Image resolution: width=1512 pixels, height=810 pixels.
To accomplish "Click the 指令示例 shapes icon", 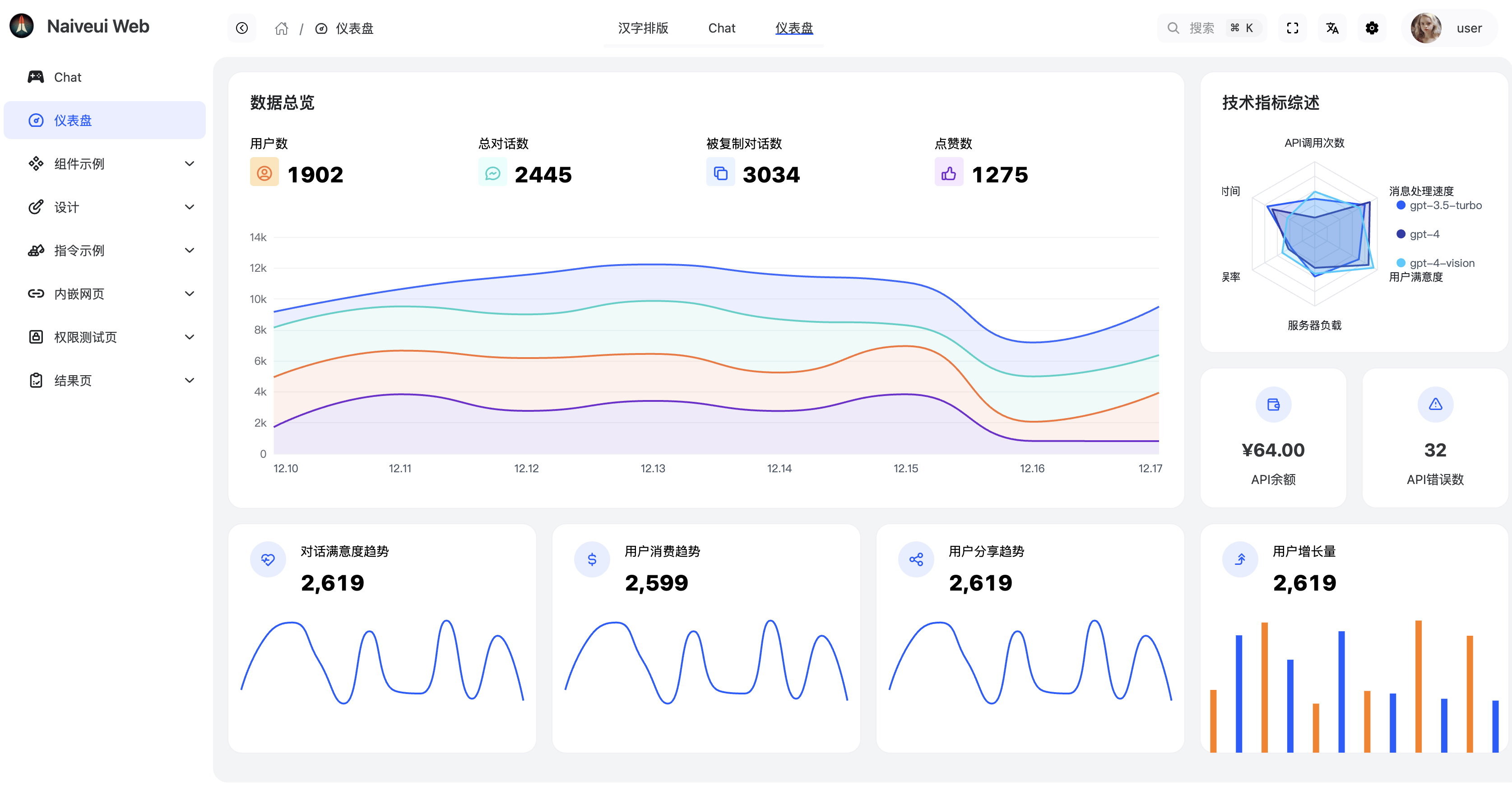I will coord(36,251).
